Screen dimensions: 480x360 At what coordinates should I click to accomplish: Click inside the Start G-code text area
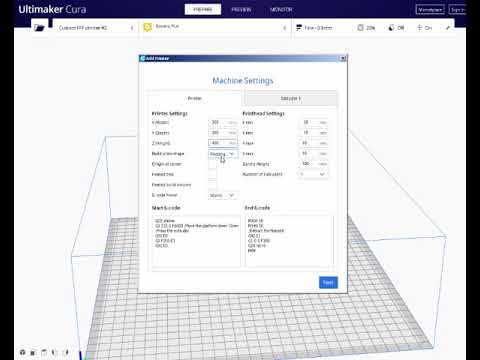pyautogui.click(x=196, y=241)
